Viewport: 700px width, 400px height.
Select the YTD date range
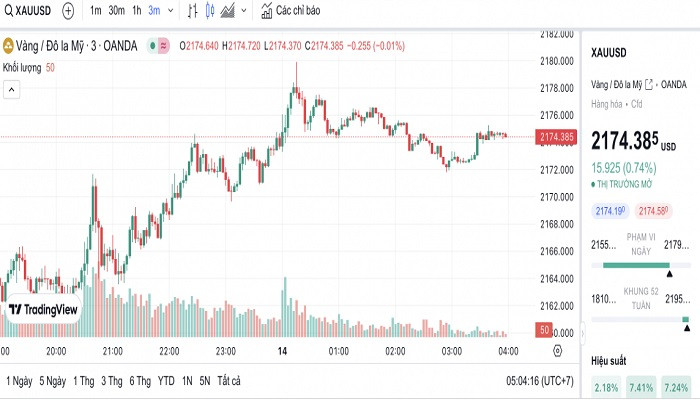coord(166,381)
